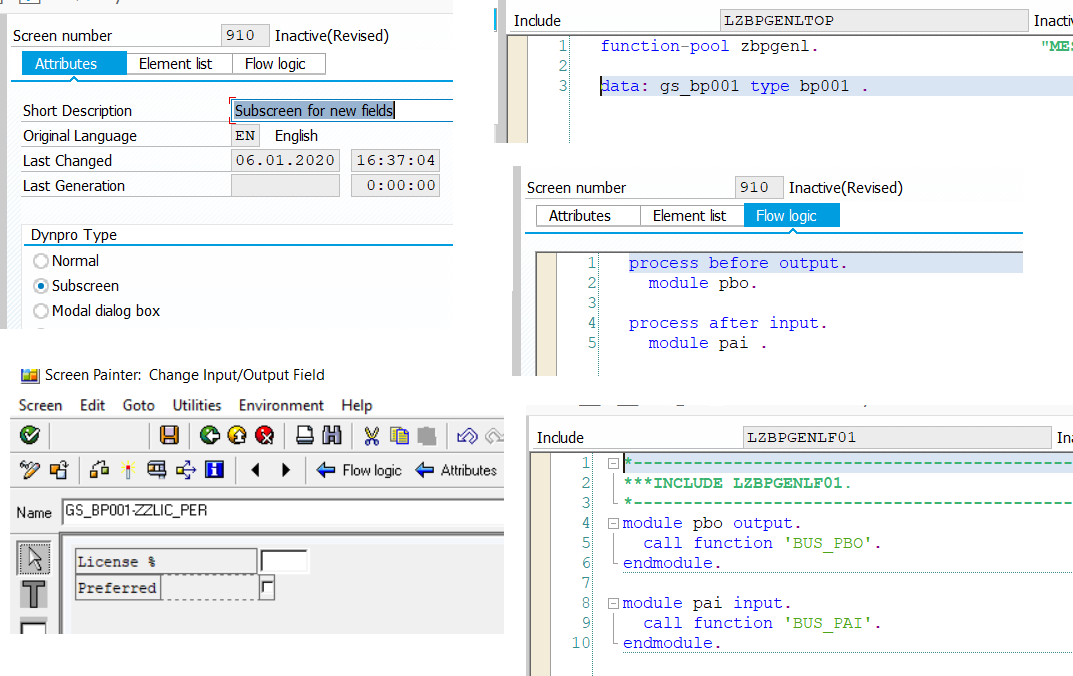Click code line 'process before output.'
Viewport: 1073px width, 676px height.
[x=738, y=263]
